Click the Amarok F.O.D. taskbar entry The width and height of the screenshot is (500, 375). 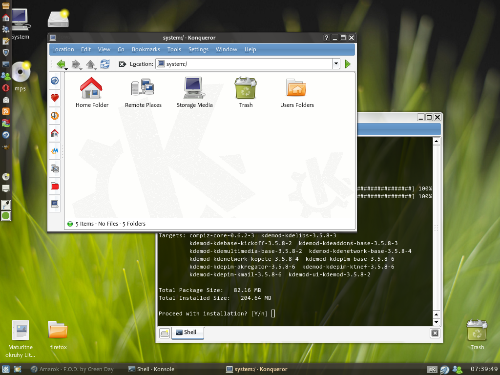tap(72, 369)
